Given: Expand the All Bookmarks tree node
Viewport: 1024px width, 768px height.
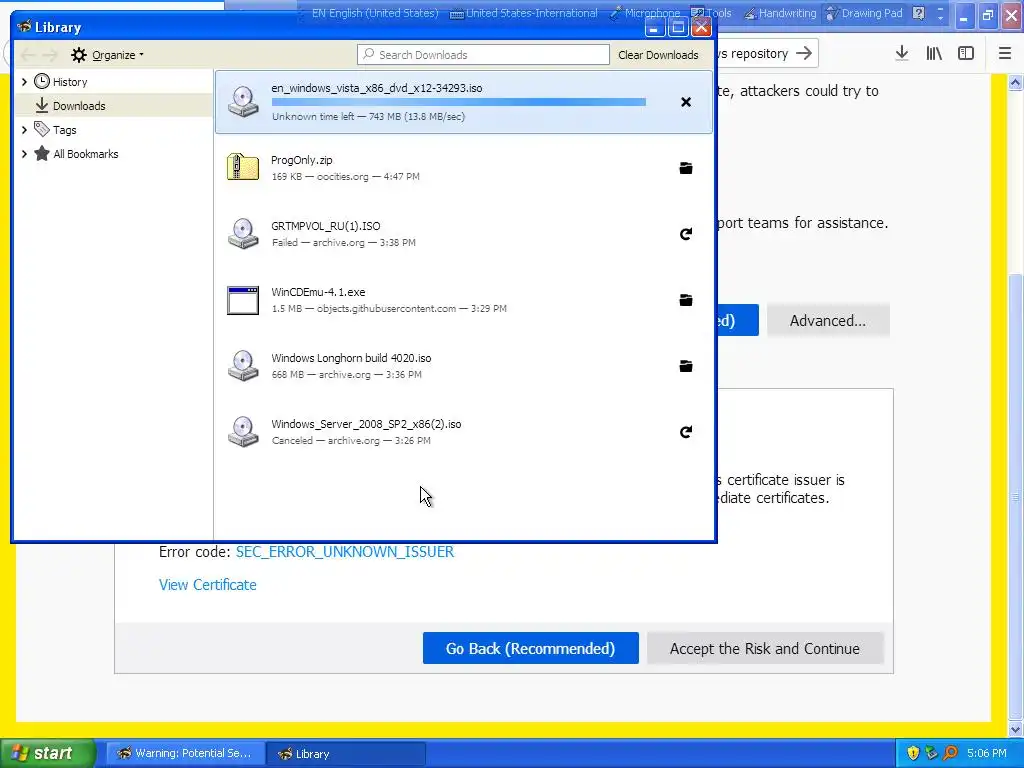Looking at the screenshot, I should pos(24,154).
